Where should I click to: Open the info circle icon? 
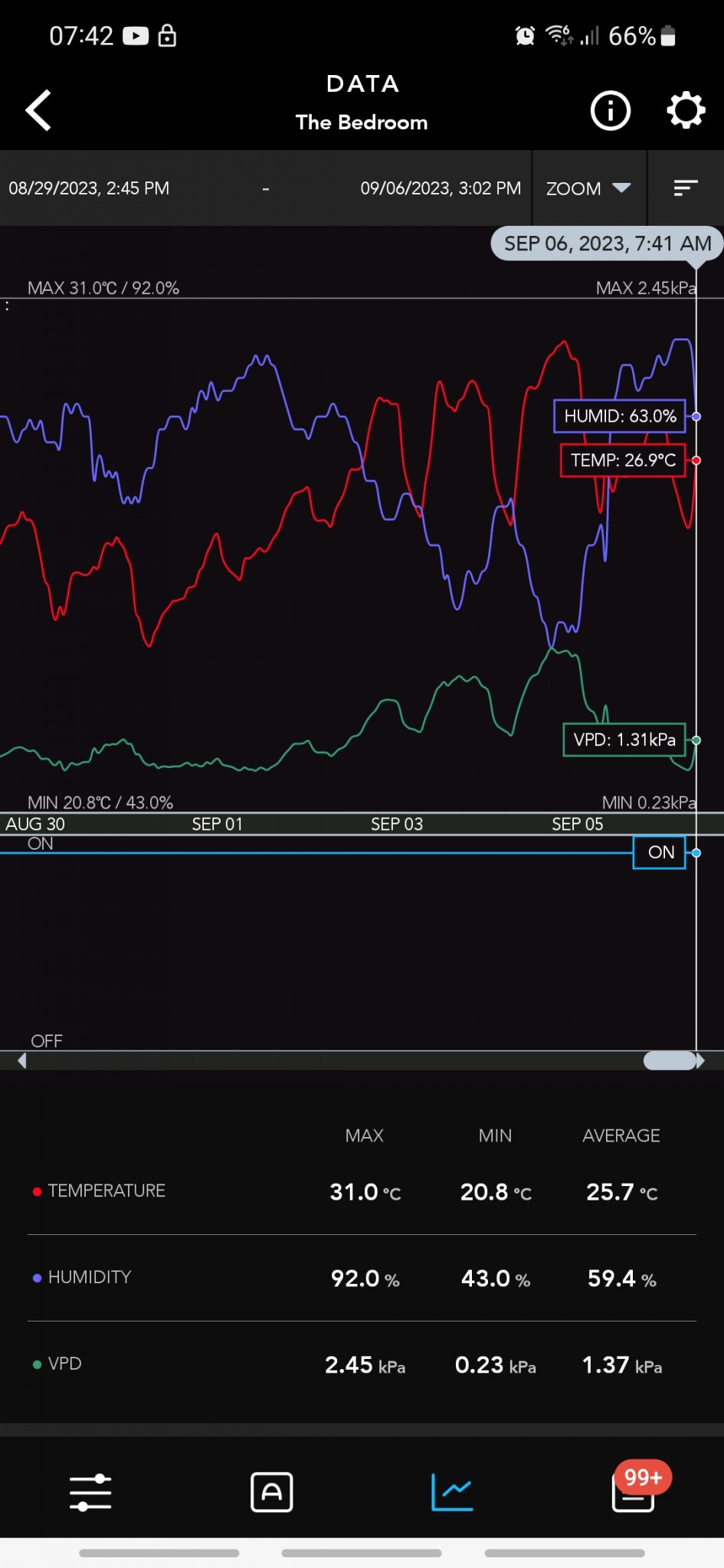[610, 111]
